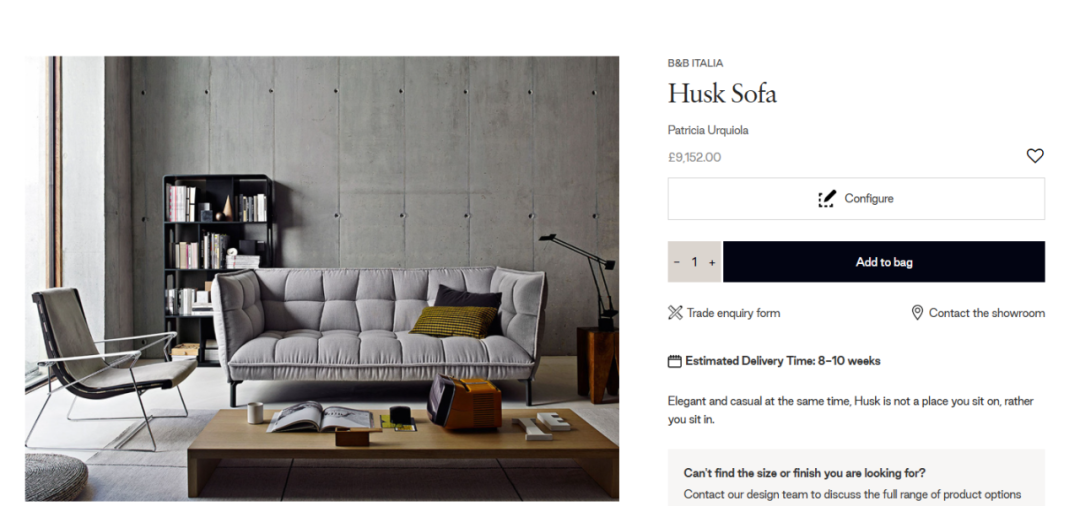
Task: Click the calendar icon next to delivery time
Action: [x=675, y=361]
